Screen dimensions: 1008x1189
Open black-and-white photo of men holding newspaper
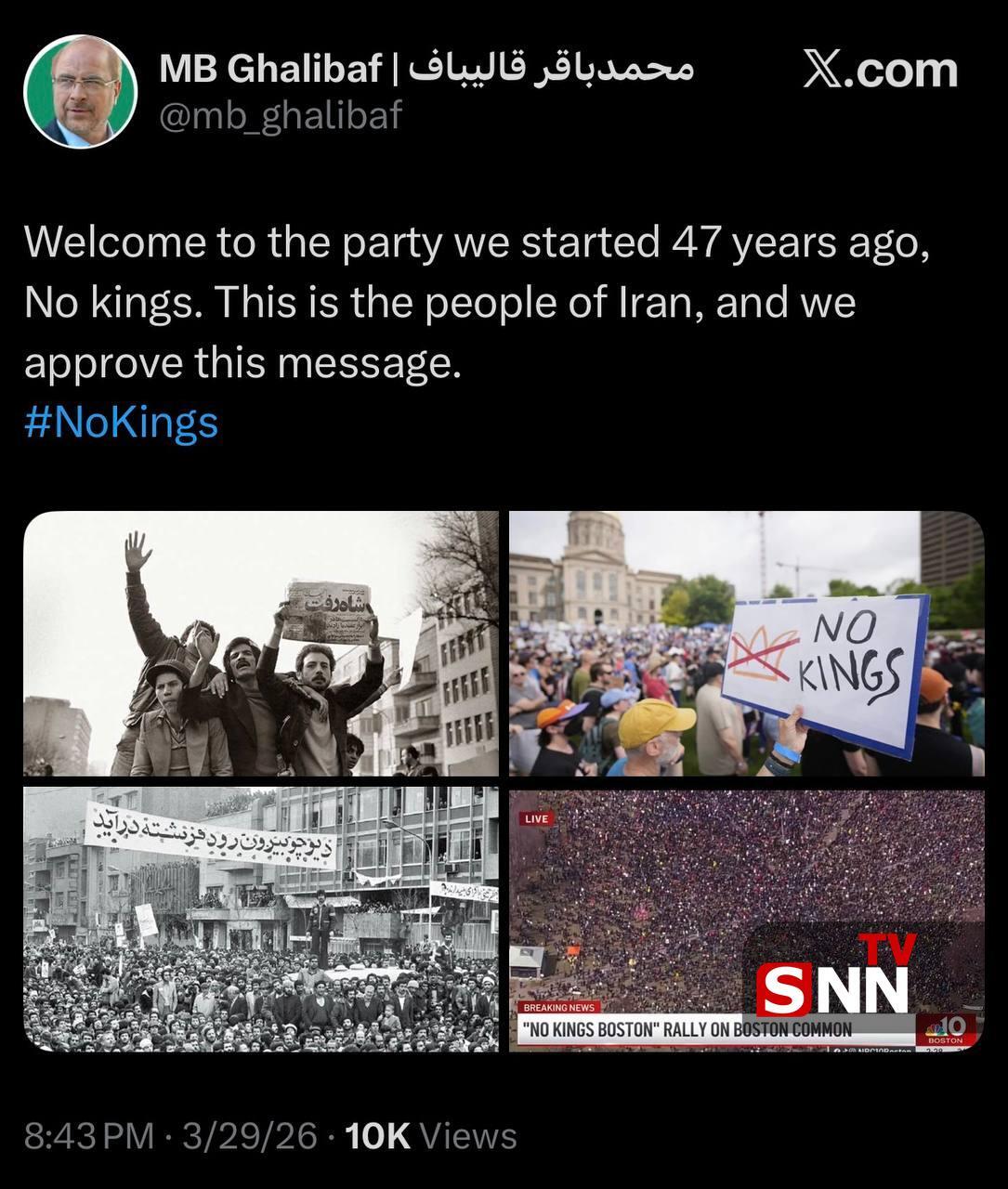click(x=260, y=643)
